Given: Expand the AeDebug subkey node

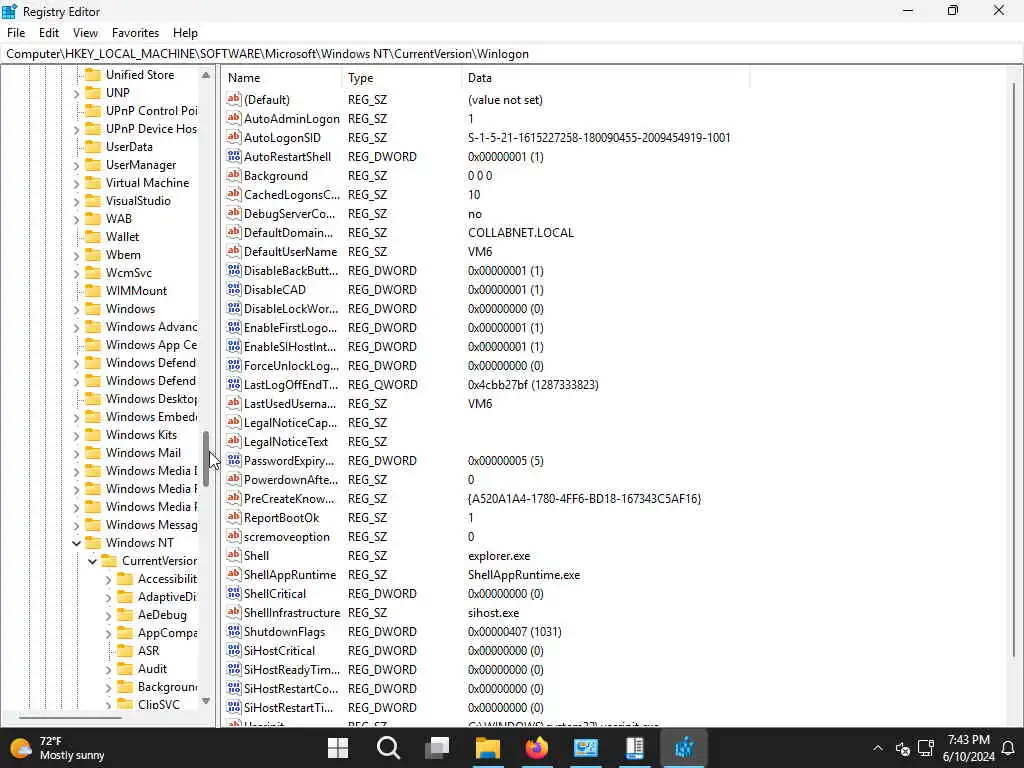Looking at the screenshot, I should point(108,615).
